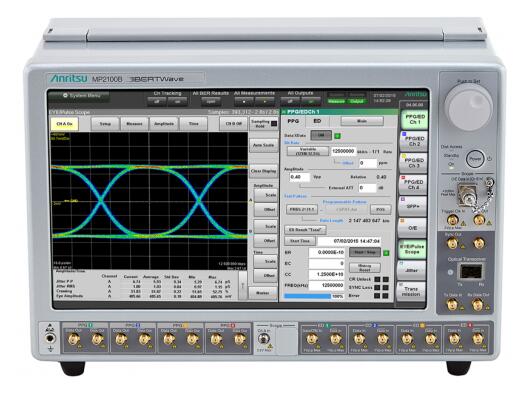
Task: Switch All Outputs on
Action: [x=311, y=101]
